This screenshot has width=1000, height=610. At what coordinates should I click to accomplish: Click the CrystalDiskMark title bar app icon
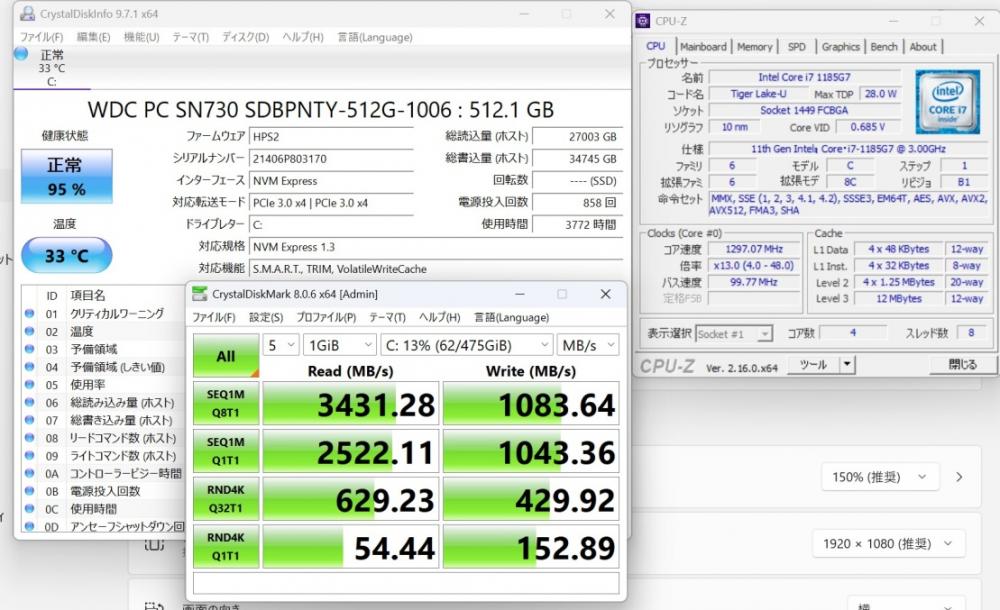coord(199,294)
